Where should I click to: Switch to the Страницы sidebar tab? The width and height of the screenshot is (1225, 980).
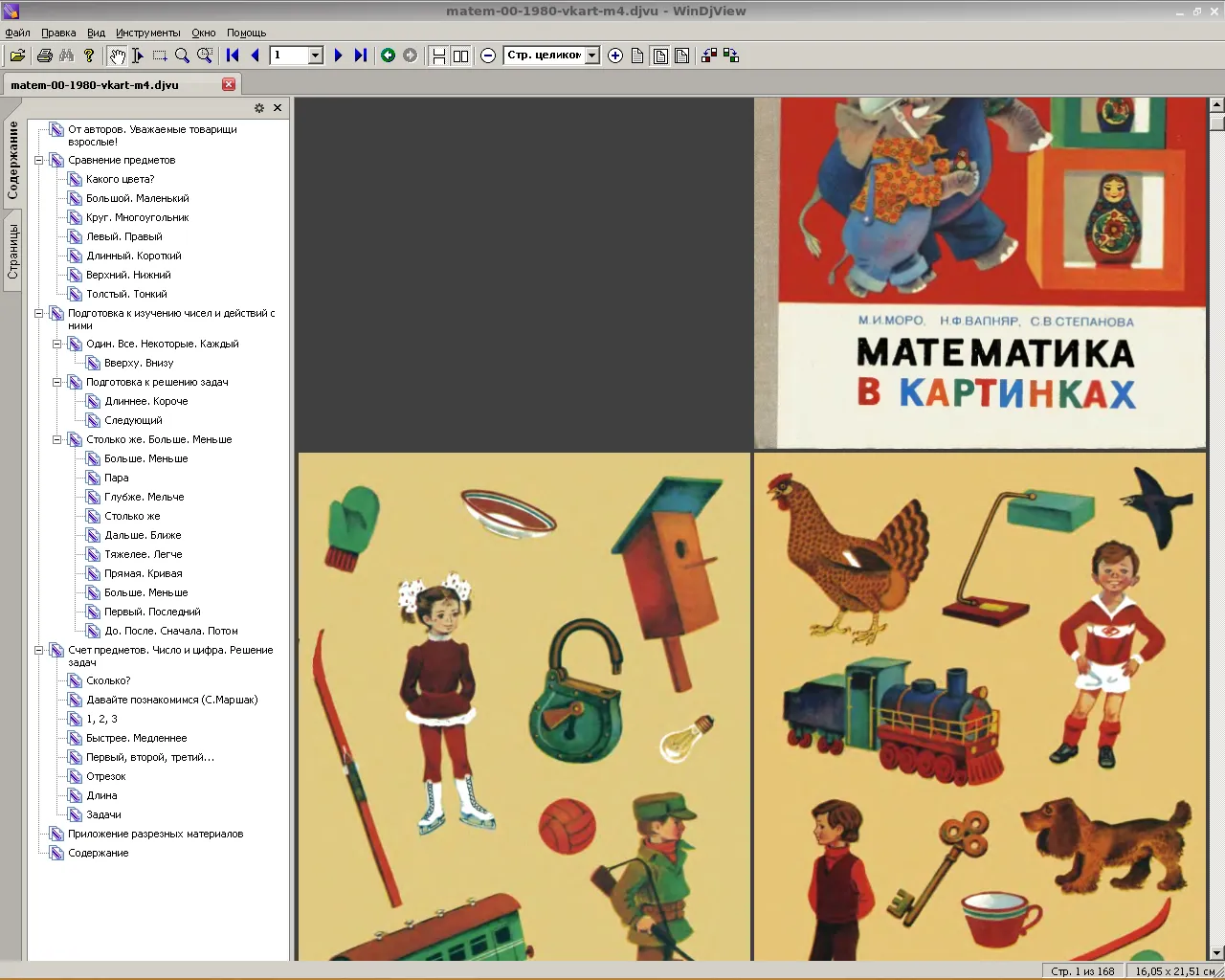tap(12, 250)
